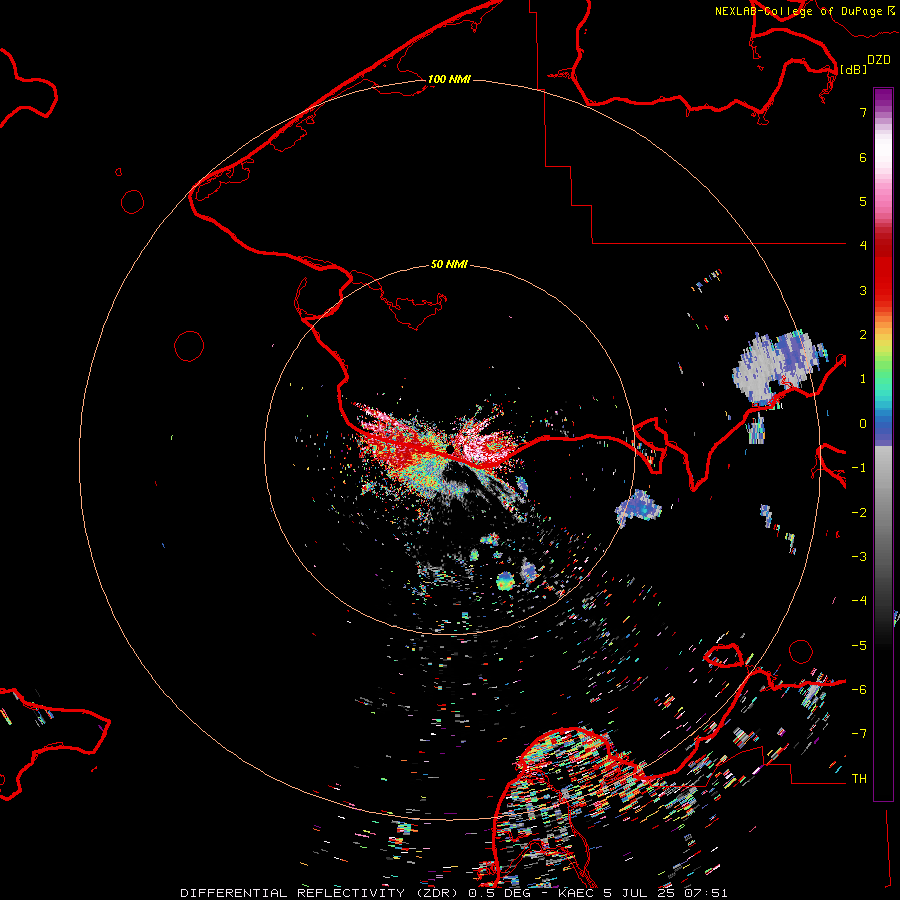The width and height of the screenshot is (900, 900).
Task: Click the TH threshold label on scale
Action: 859,779
